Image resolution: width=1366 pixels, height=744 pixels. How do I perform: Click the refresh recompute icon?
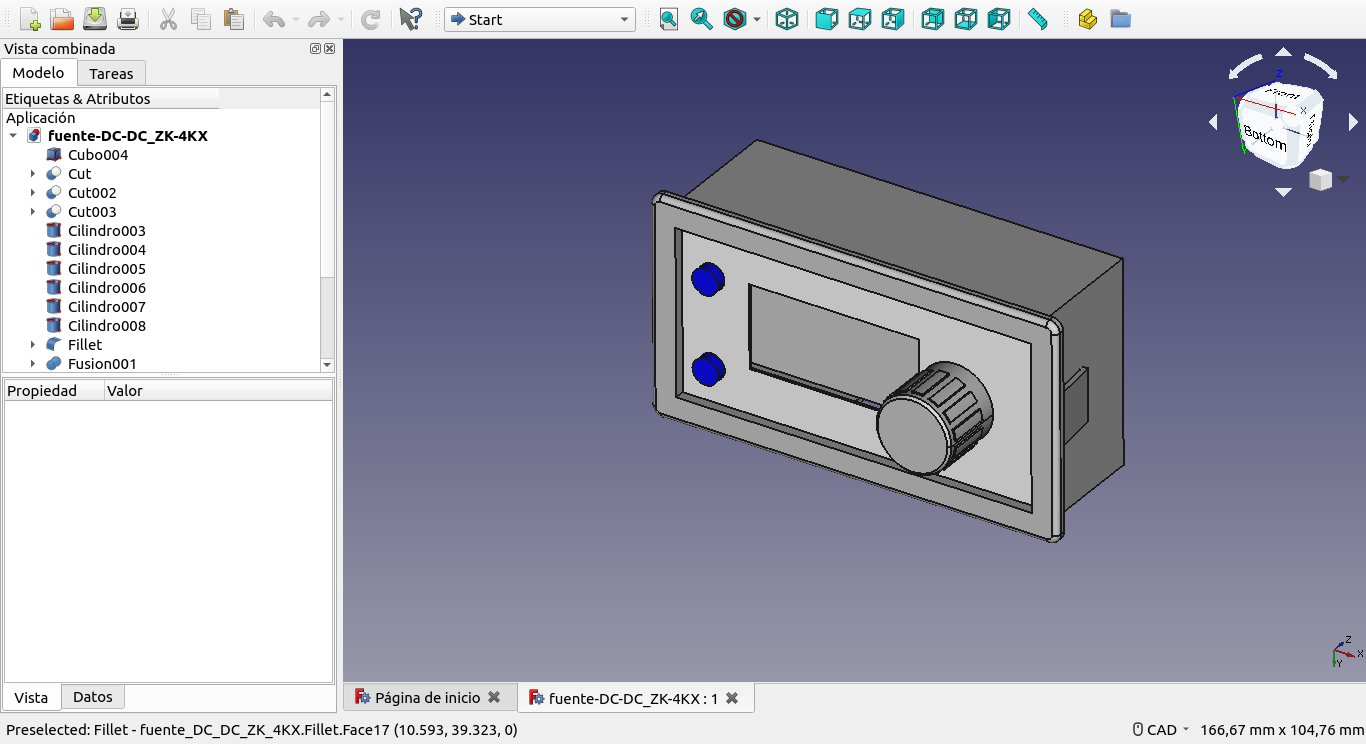(370, 19)
